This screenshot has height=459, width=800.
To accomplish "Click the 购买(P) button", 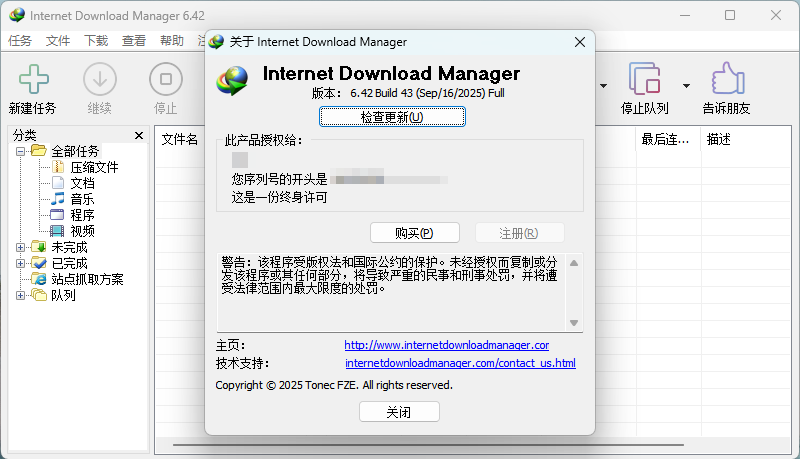I will [414, 233].
